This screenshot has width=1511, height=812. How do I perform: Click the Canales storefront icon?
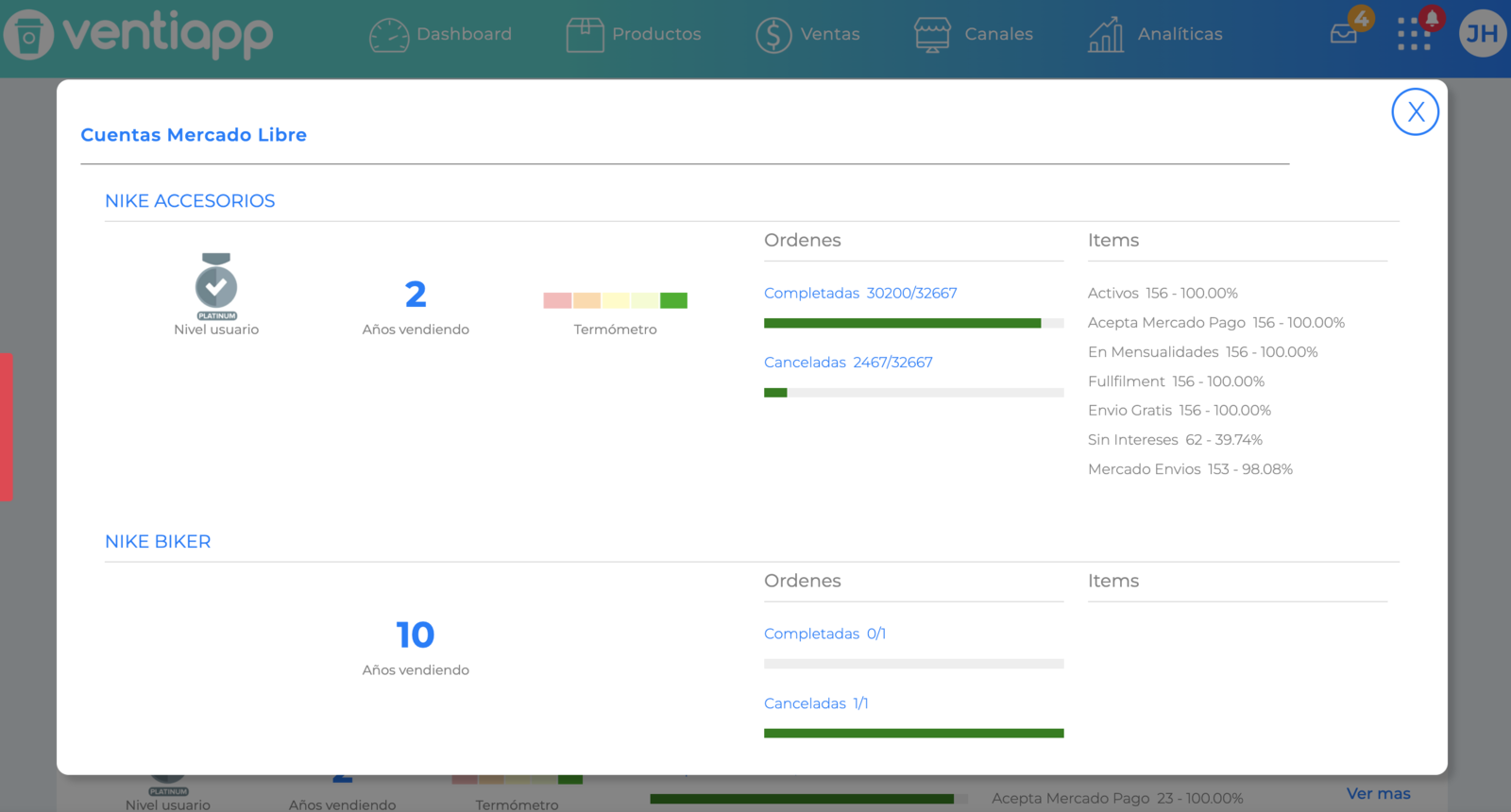click(932, 35)
